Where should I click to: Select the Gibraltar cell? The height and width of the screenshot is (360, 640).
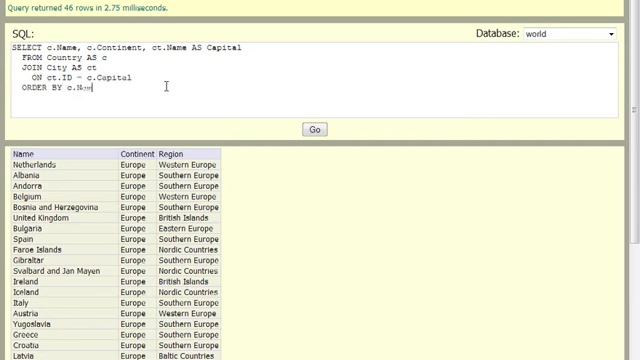[65, 260]
